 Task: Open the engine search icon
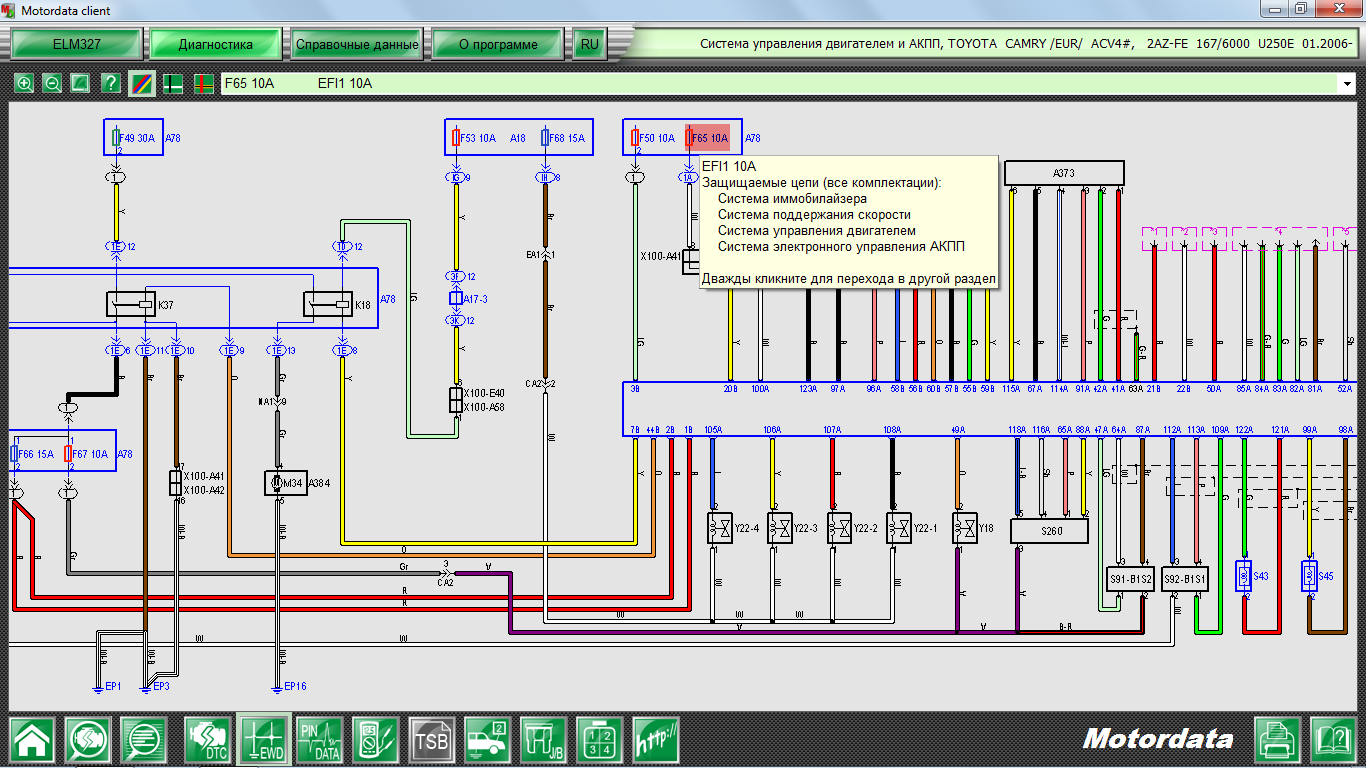[89, 740]
